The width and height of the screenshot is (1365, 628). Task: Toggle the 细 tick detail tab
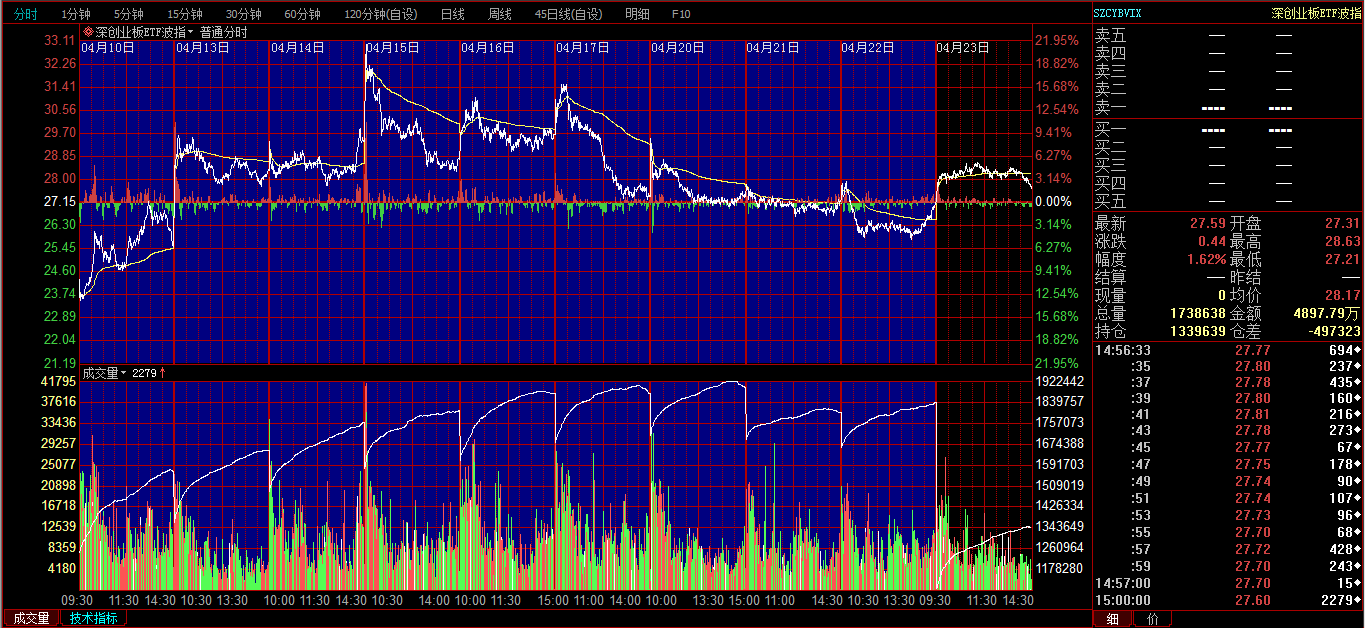click(1112, 619)
